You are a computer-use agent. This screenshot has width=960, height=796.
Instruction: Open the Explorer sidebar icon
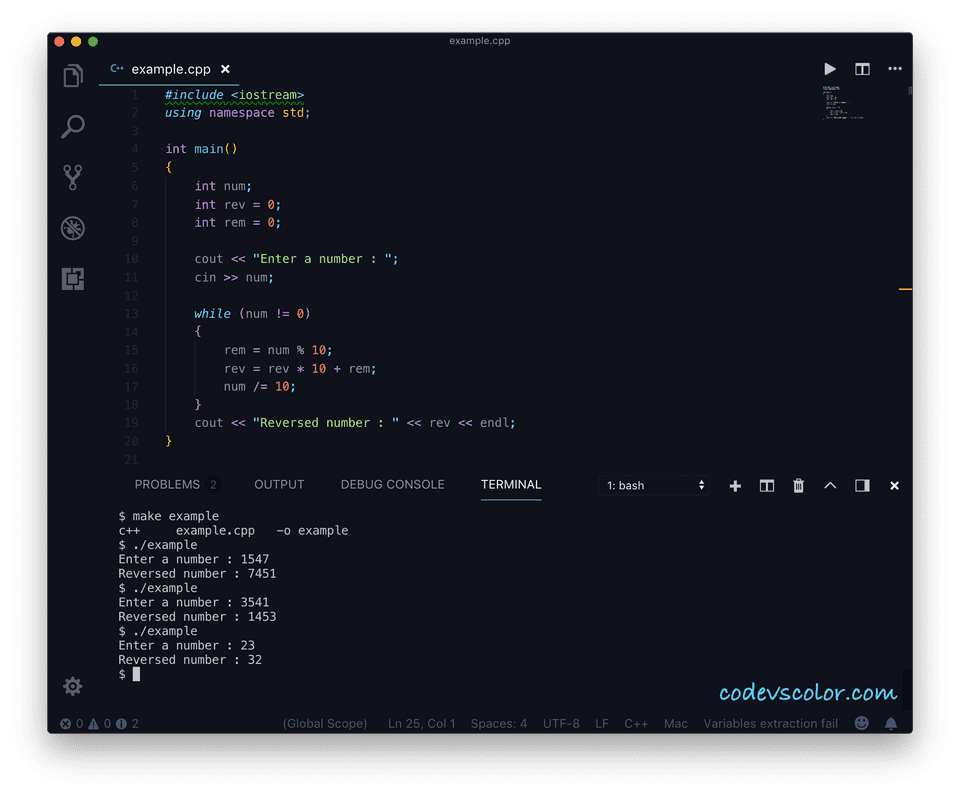72,75
